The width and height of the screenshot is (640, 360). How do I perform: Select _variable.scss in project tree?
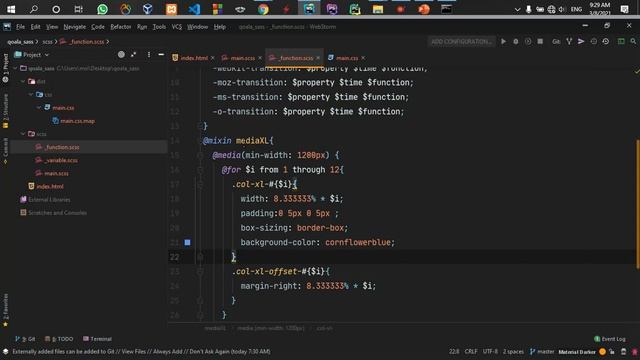61,160
